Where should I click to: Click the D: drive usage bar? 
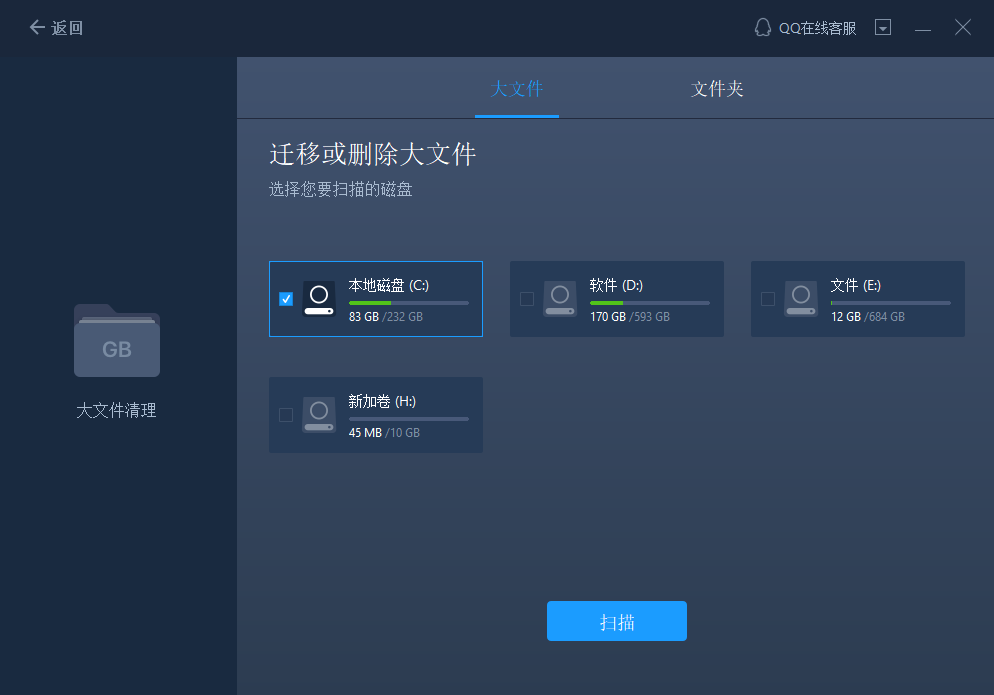(650, 303)
